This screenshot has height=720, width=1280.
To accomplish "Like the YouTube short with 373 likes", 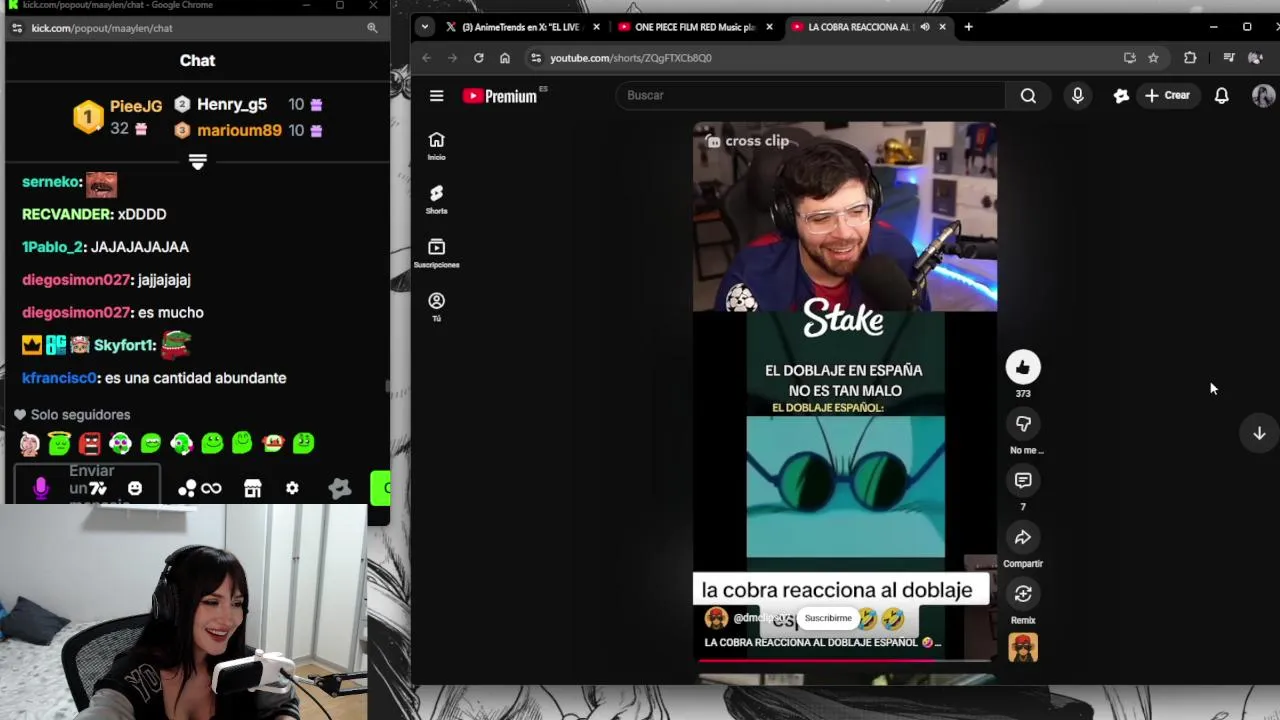I will tap(1022, 368).
